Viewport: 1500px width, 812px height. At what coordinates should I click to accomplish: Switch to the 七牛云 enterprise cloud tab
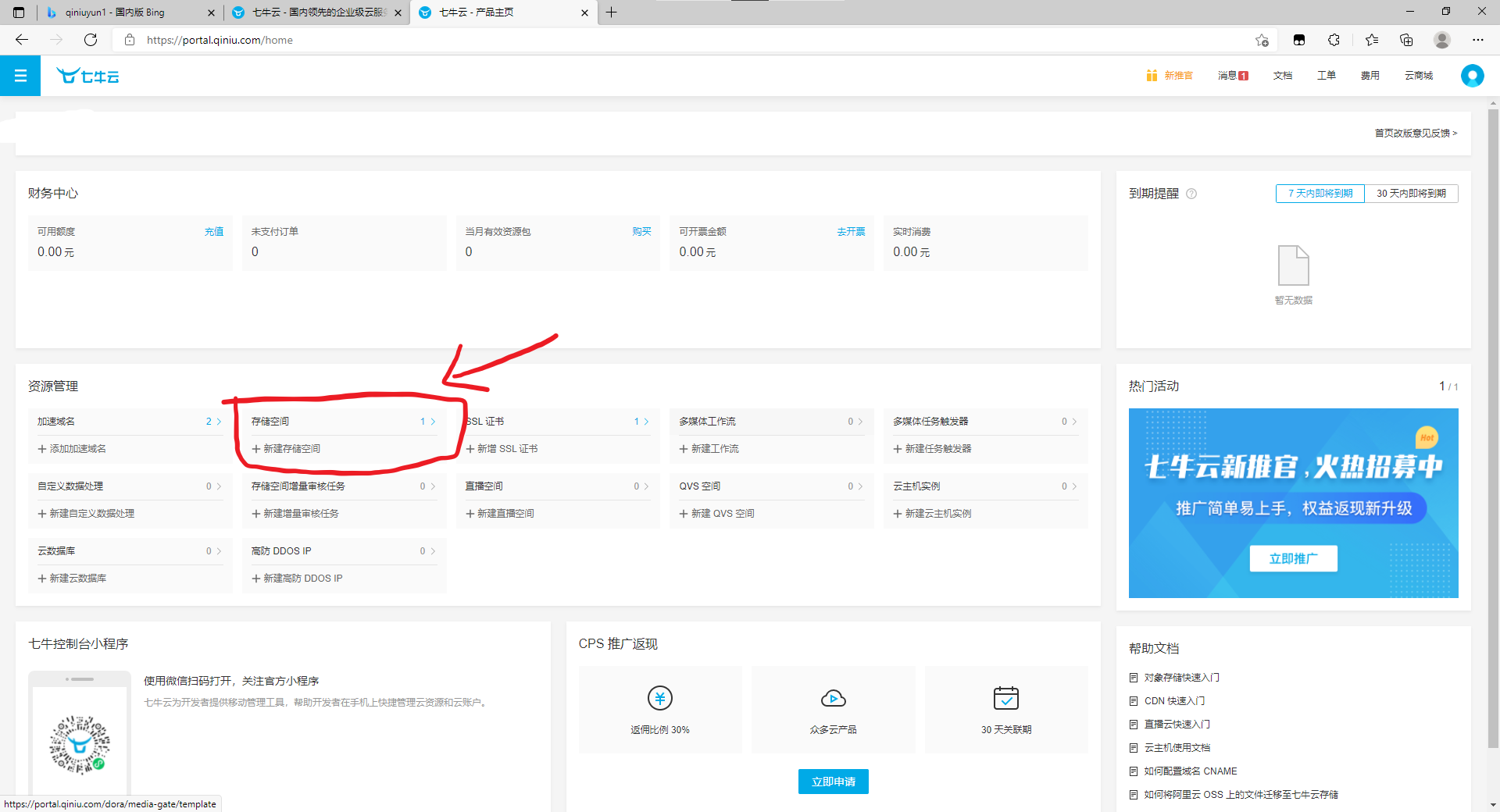coord(317,12)
